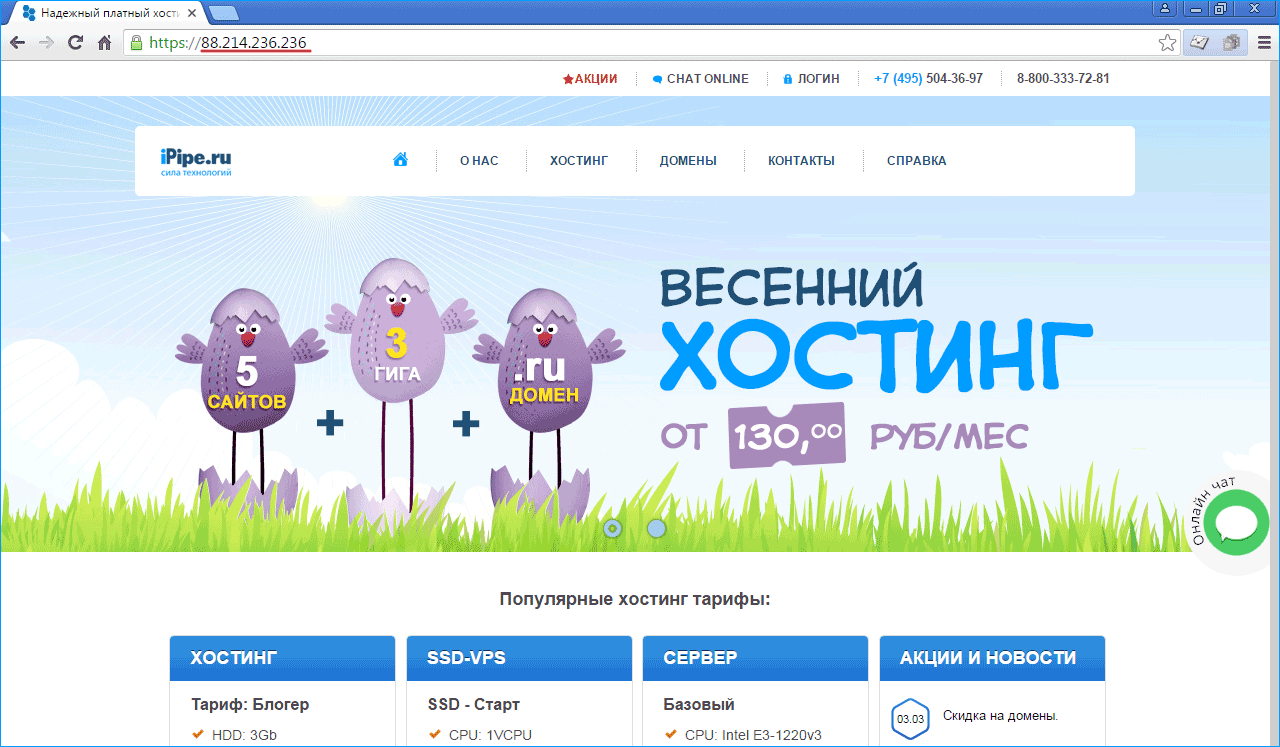Click the browser back arrow
1280x747 pixels.
[x=17, y=43]
